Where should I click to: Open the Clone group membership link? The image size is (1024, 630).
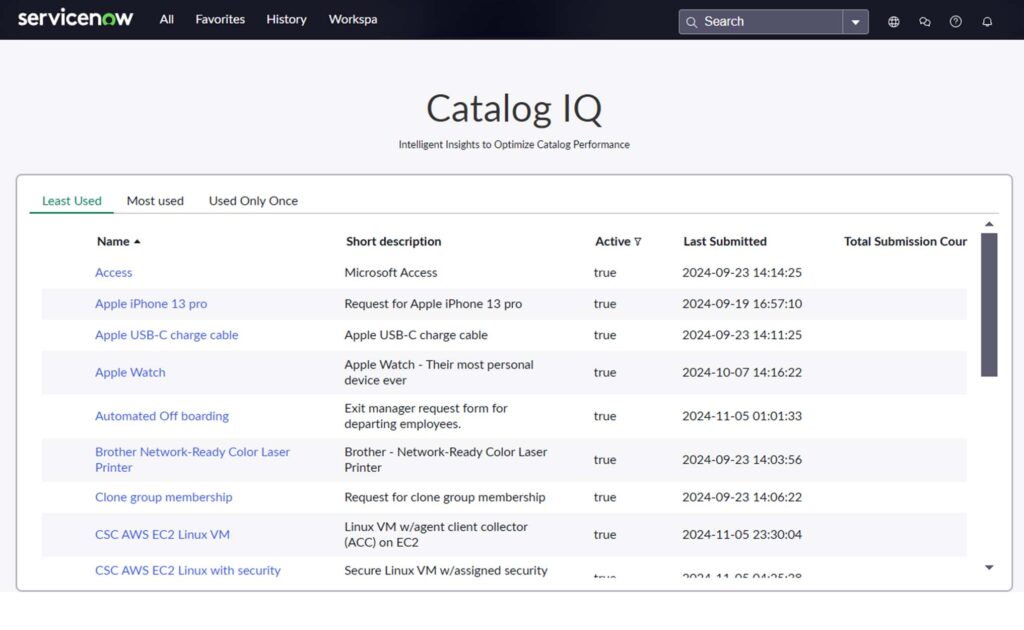[x=163, y=497]
